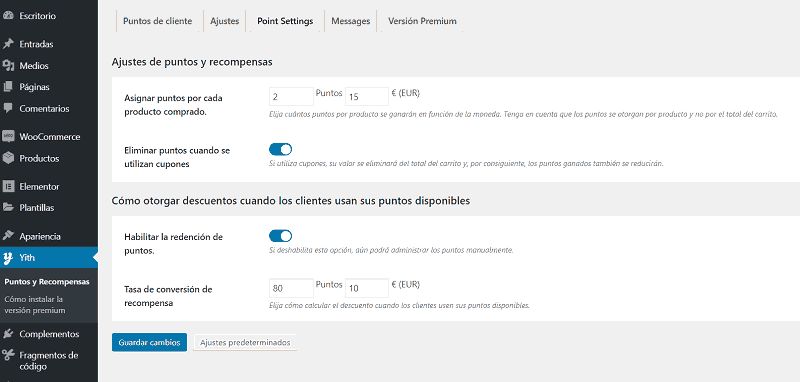Viewport: 800px width, 382px height.
Task: Click the Páginas pages icon
Action: click(x=8, y=87)
